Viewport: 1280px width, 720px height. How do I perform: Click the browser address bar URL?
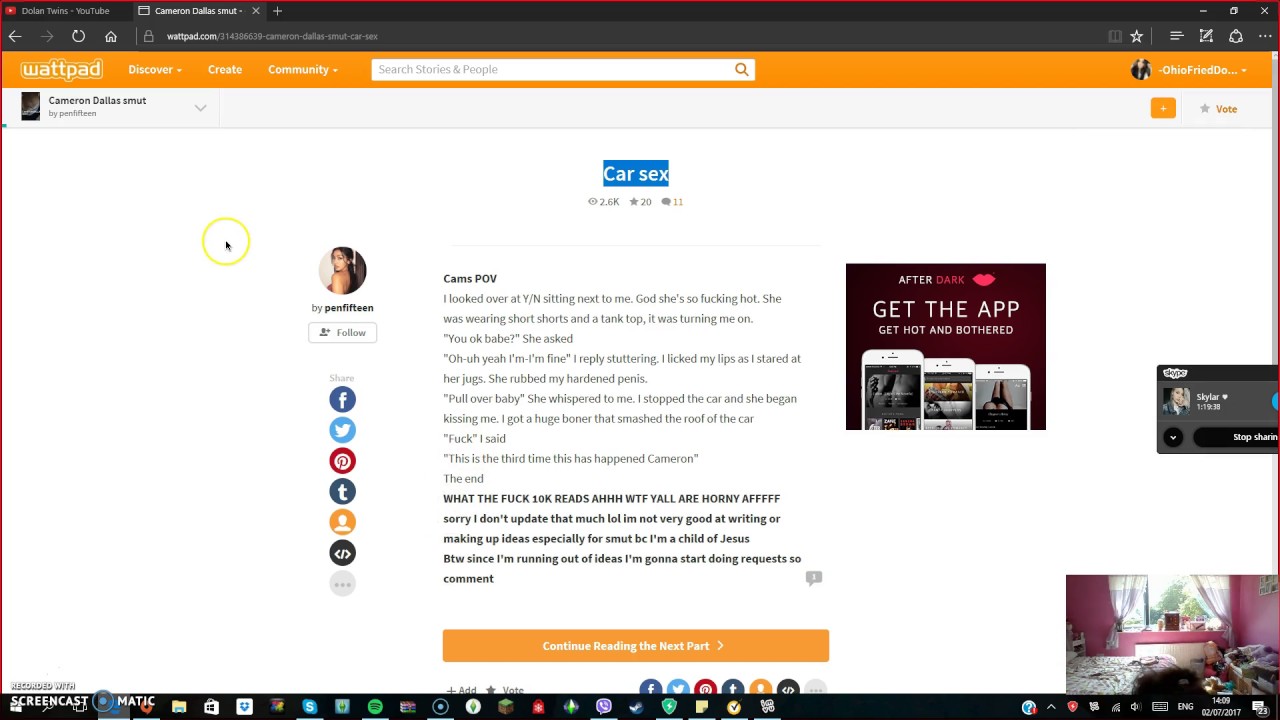272,36
